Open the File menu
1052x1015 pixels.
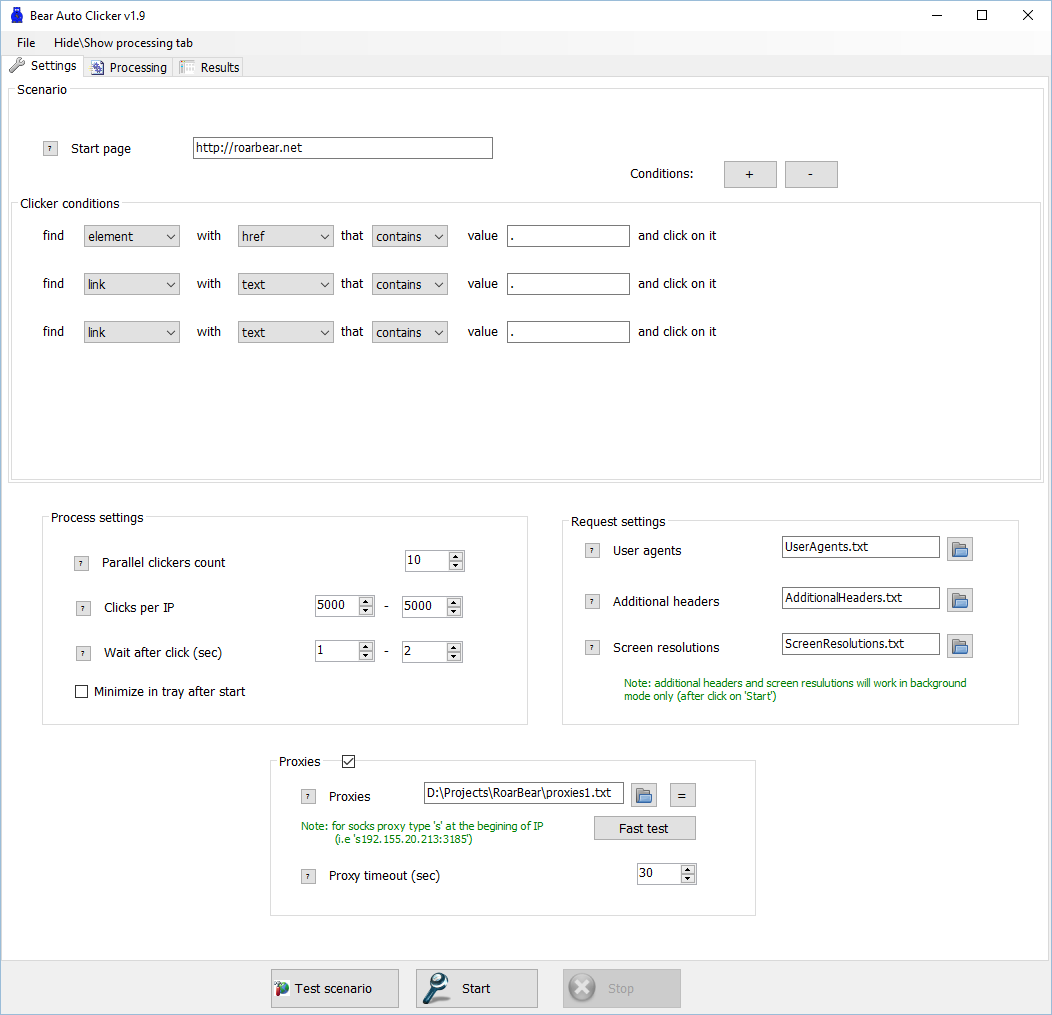point(26,43)
